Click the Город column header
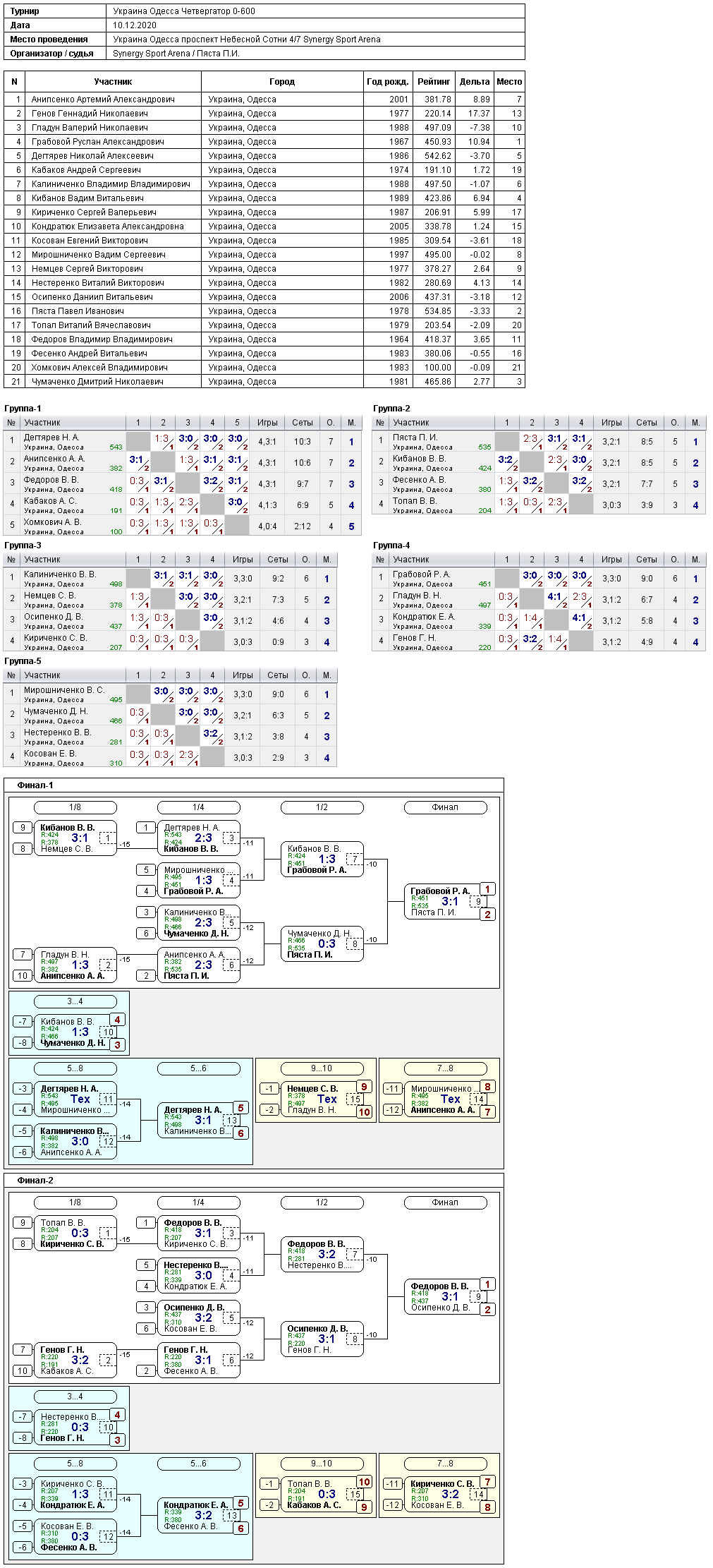This screenshot has width=713, height=1568. [x=282, y=82]
